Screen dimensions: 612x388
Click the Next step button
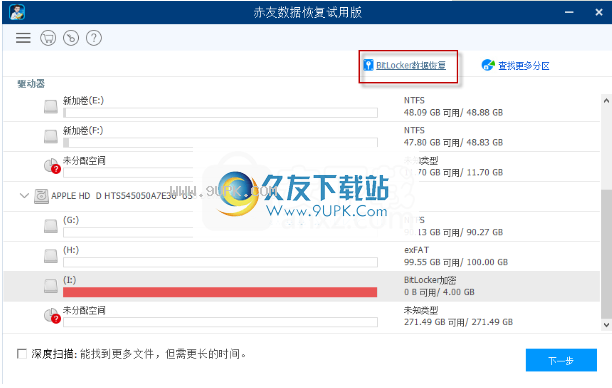click(x=561, y=360)
